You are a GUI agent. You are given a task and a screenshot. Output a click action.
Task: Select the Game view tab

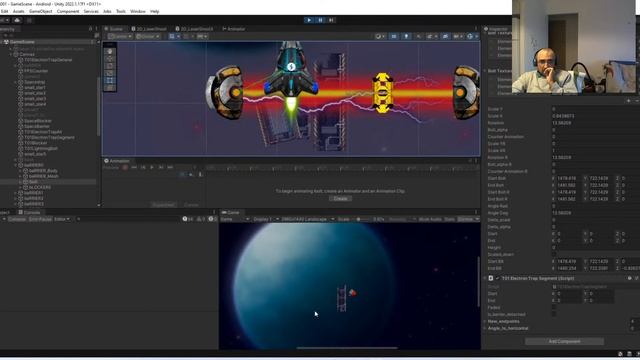click(231, 212)
